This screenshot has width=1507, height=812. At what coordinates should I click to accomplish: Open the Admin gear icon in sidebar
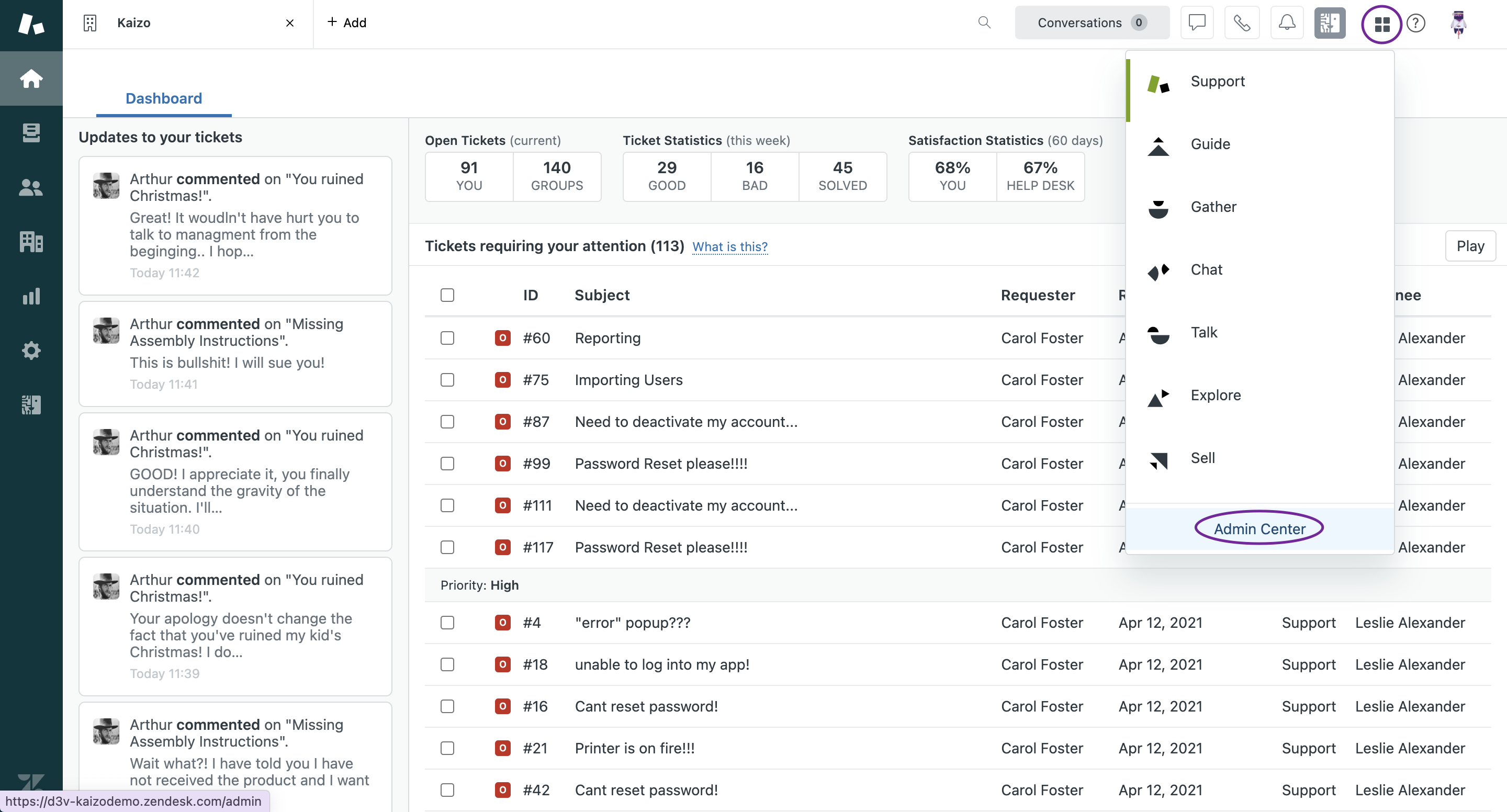coord(31,351)
